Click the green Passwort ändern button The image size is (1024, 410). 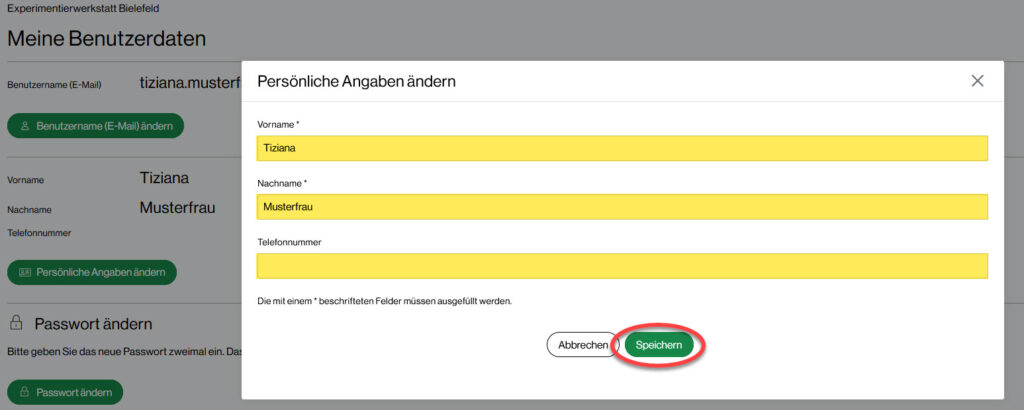coord(65,392)
